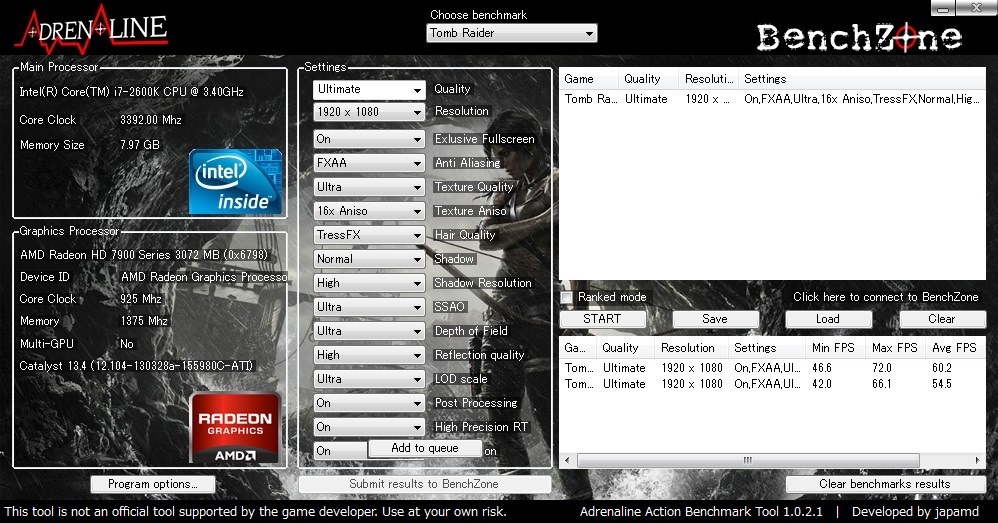Click the Catalyst 13.4 driver version text

point(136,366)
